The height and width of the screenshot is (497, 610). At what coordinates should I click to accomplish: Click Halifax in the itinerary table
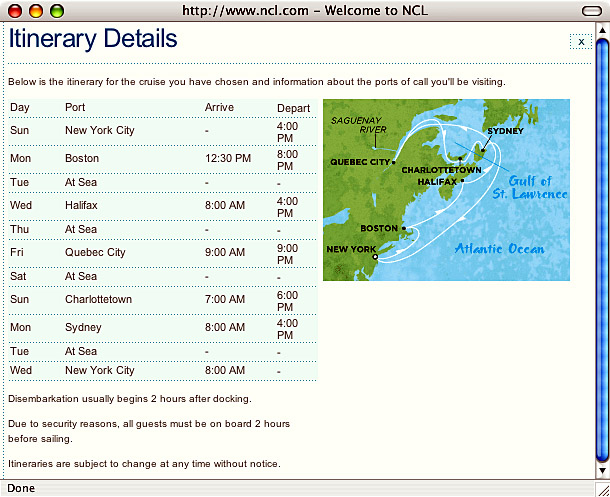tap(82, 205)
